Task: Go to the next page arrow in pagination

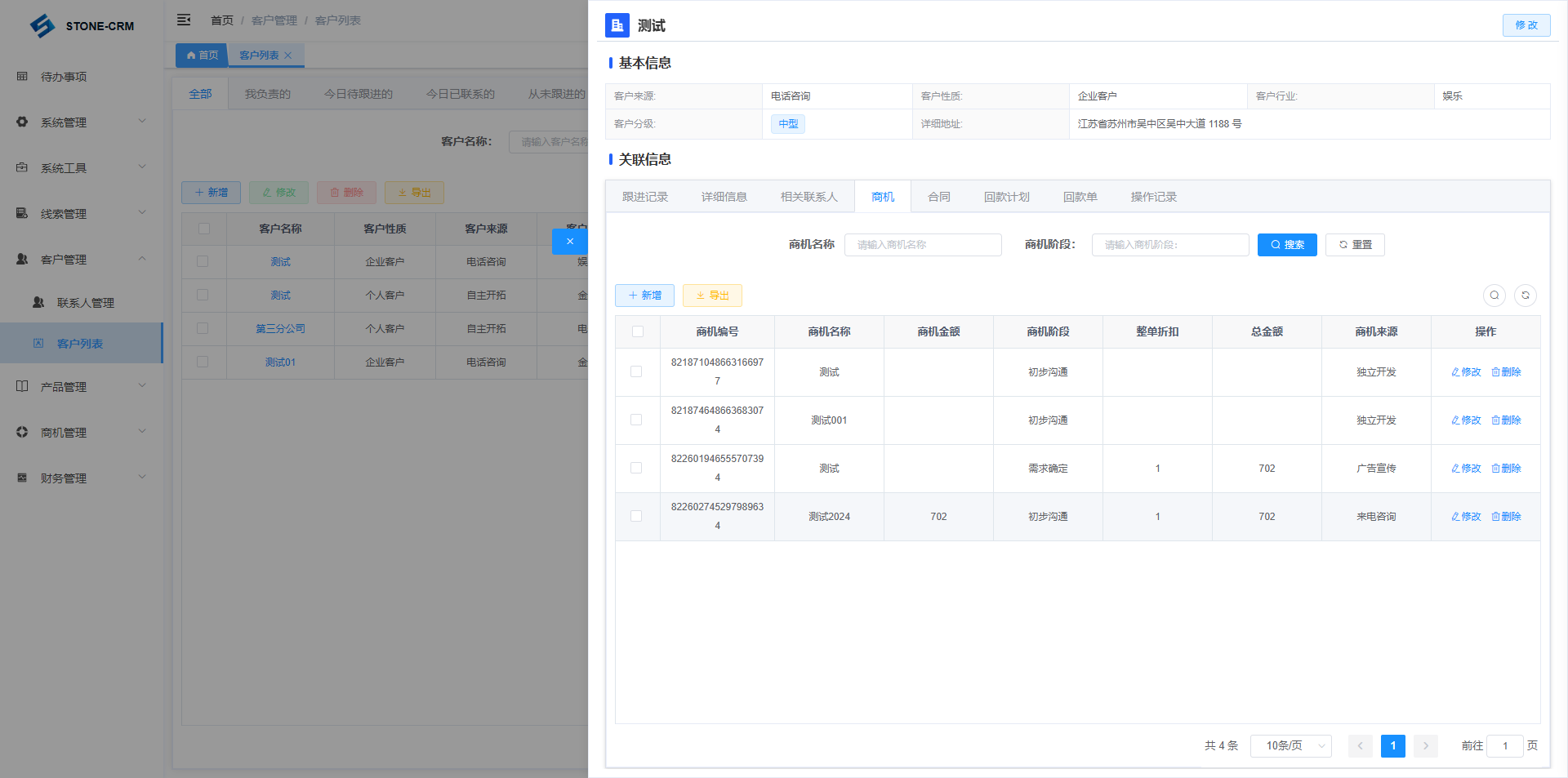Action: click(x=1426, y=745)
